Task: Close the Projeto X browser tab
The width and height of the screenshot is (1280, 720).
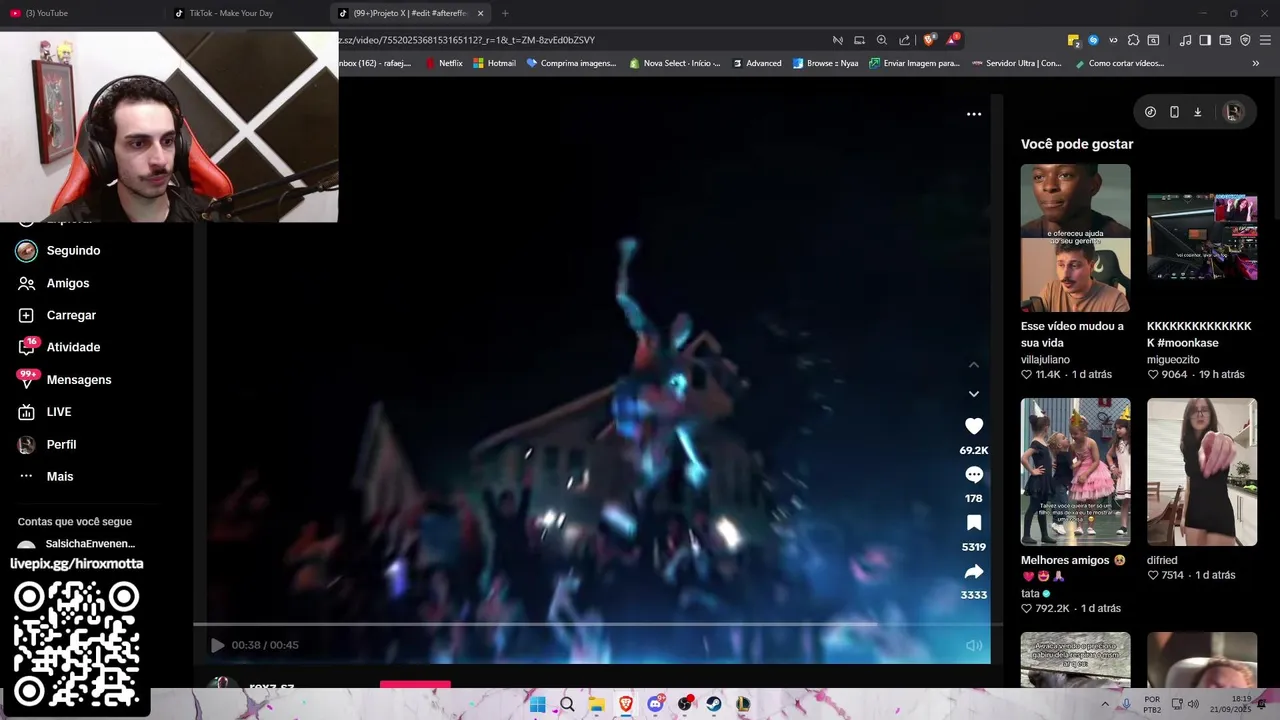Action: (x=480, y=13)
